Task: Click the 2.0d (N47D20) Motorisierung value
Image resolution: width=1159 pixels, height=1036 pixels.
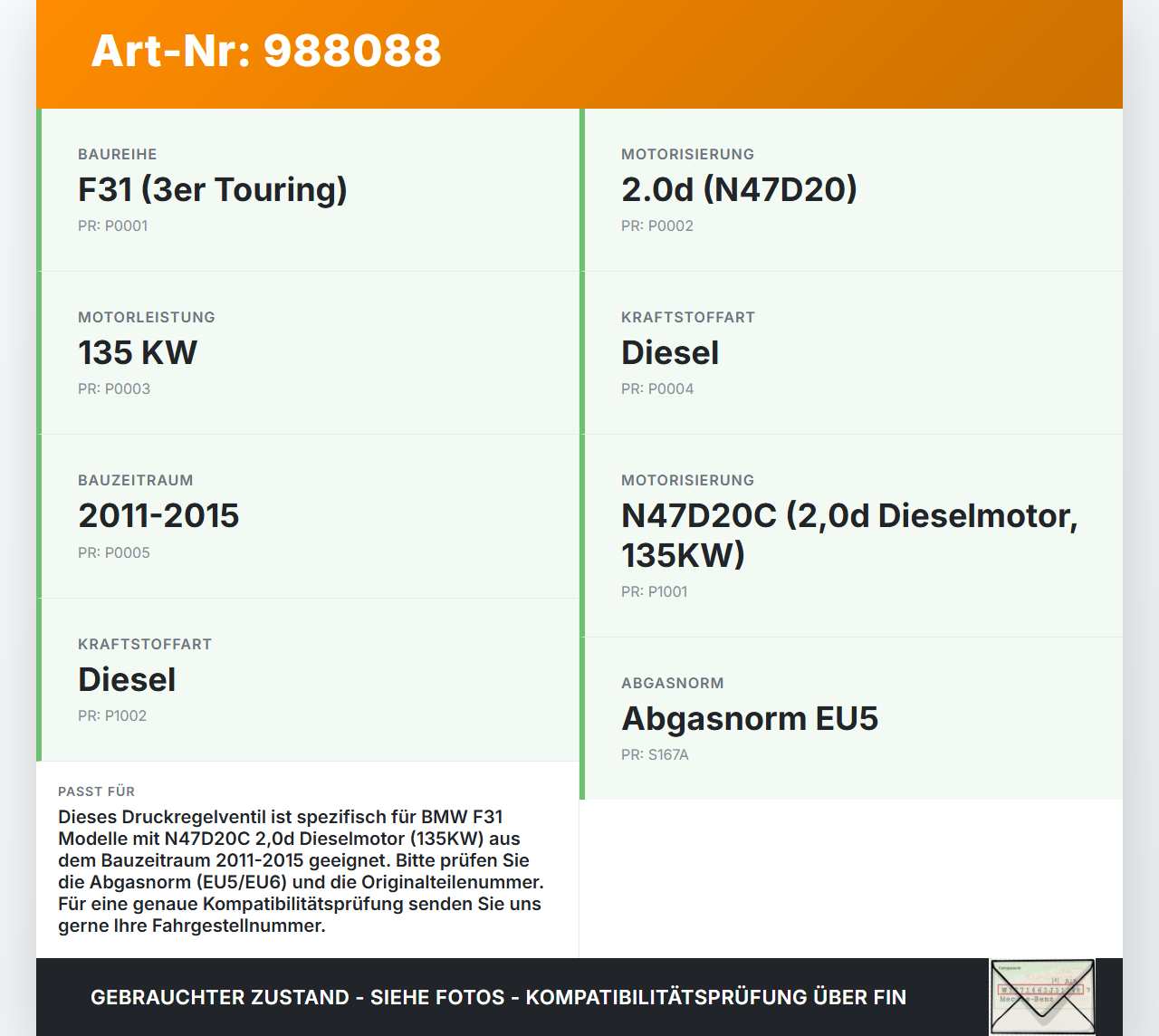Action: pos(739,190)
